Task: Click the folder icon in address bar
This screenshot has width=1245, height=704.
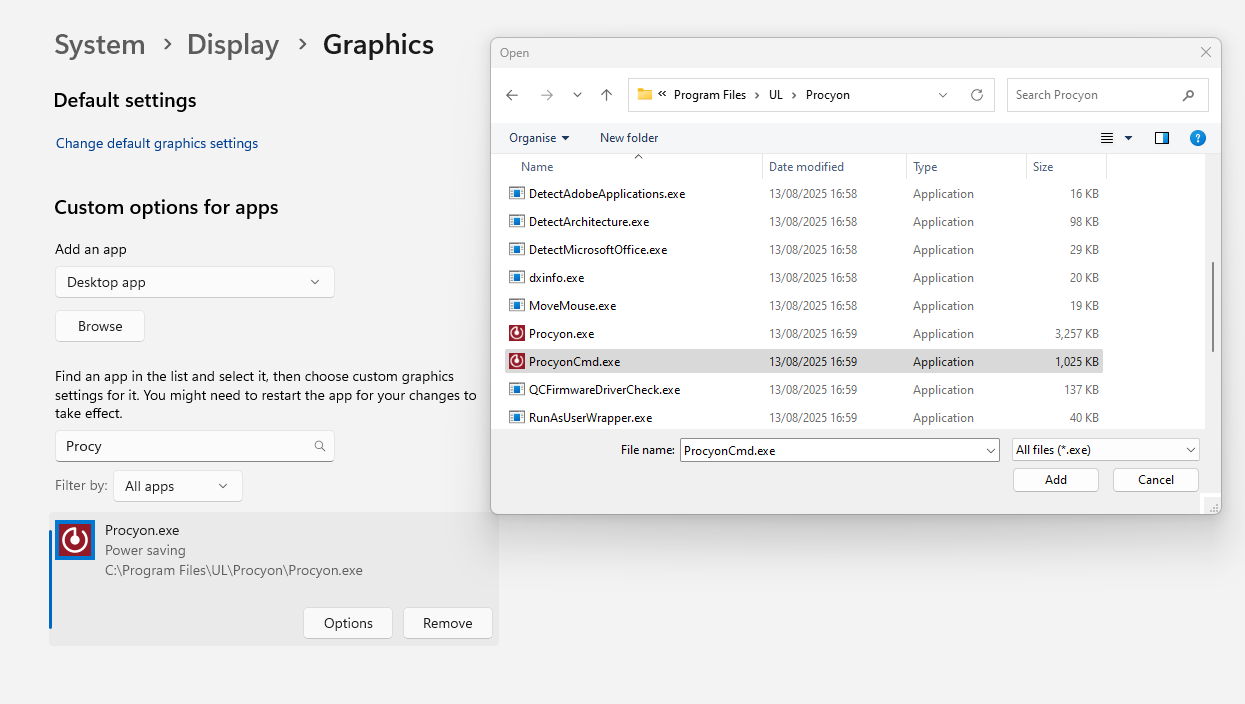Action: coord(645,94)
